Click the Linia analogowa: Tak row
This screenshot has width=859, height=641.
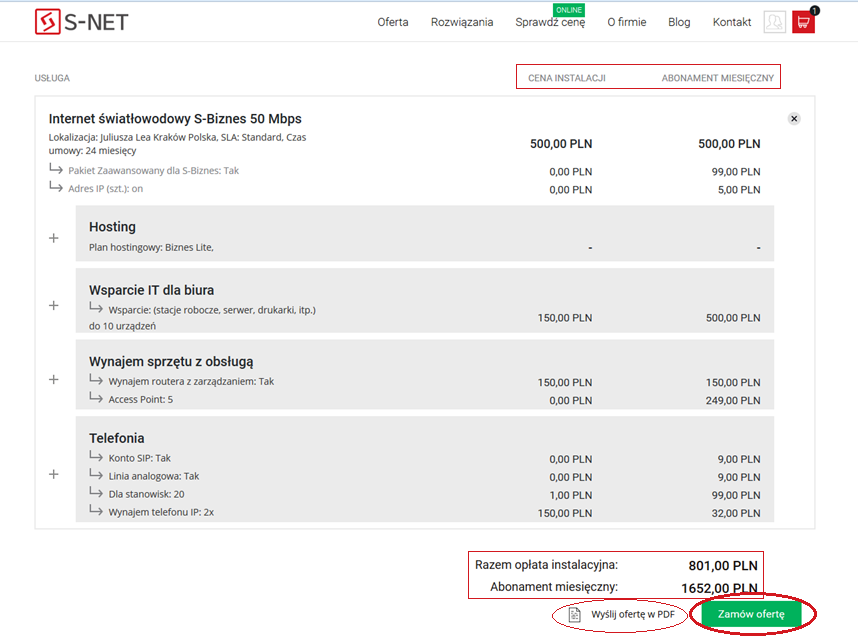click(x=153, y=476)
